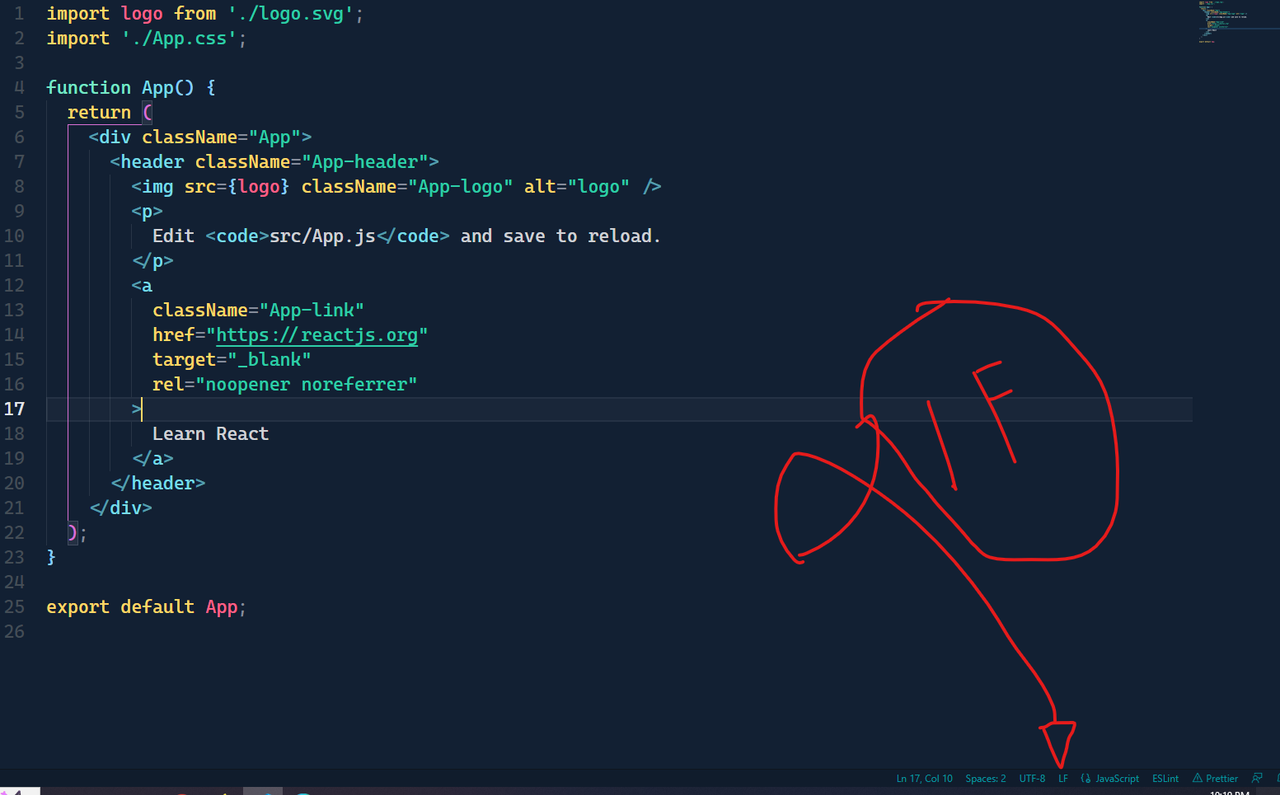
Task: Open the feedback icon in status bar
Action: 1257,778
